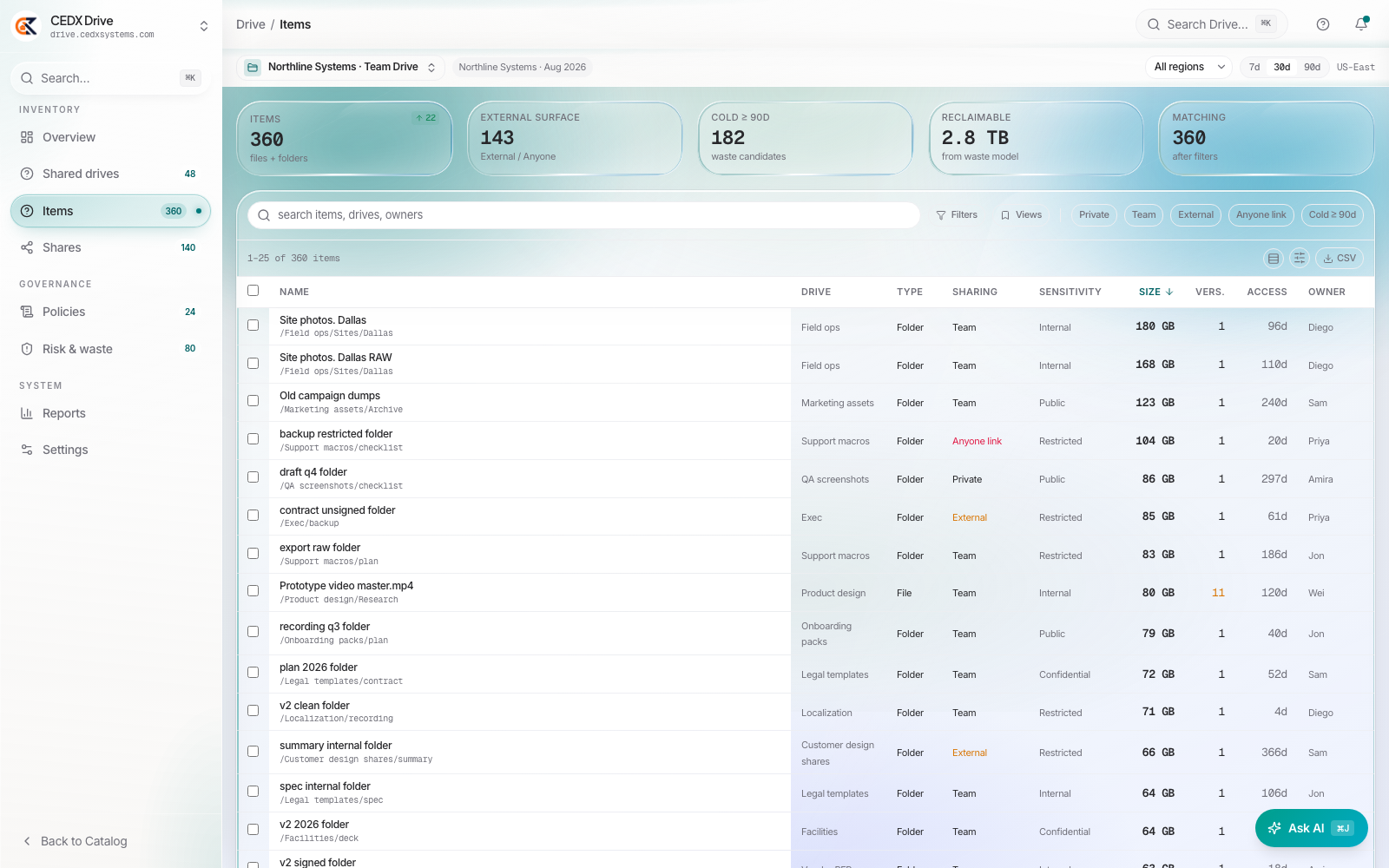Open the Northline Systems Team Drive selector
The image size is (1389, 868).
(341, 67)
